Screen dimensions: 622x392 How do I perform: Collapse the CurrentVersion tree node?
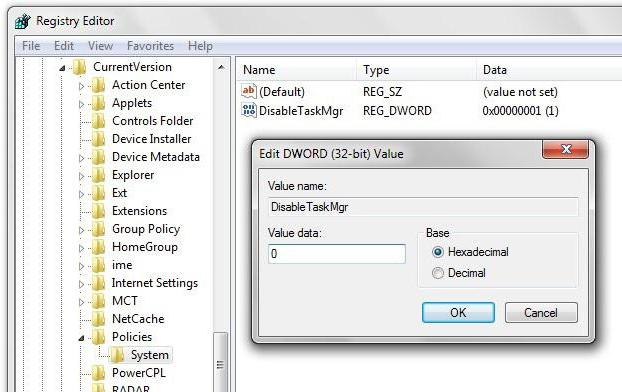pyautogui.click(x=62, y=68)
